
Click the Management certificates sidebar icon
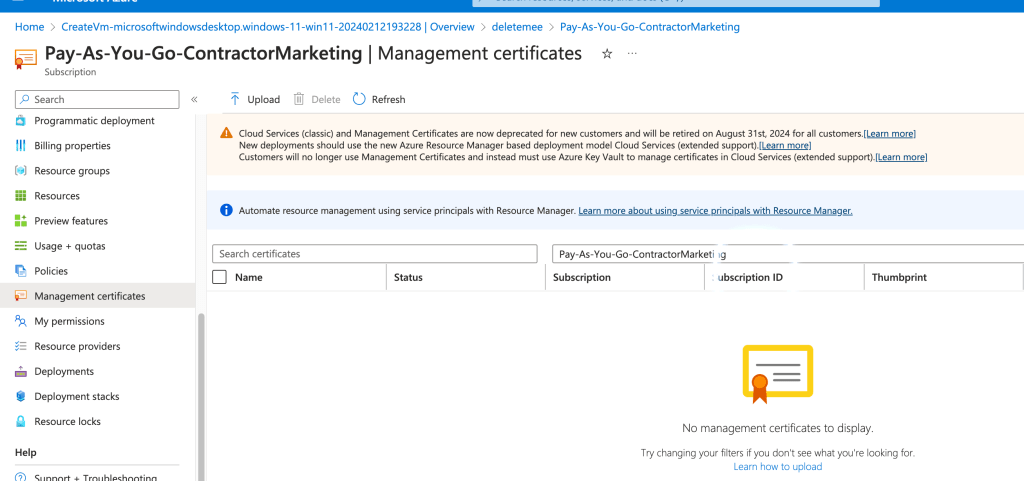(21, 296)
